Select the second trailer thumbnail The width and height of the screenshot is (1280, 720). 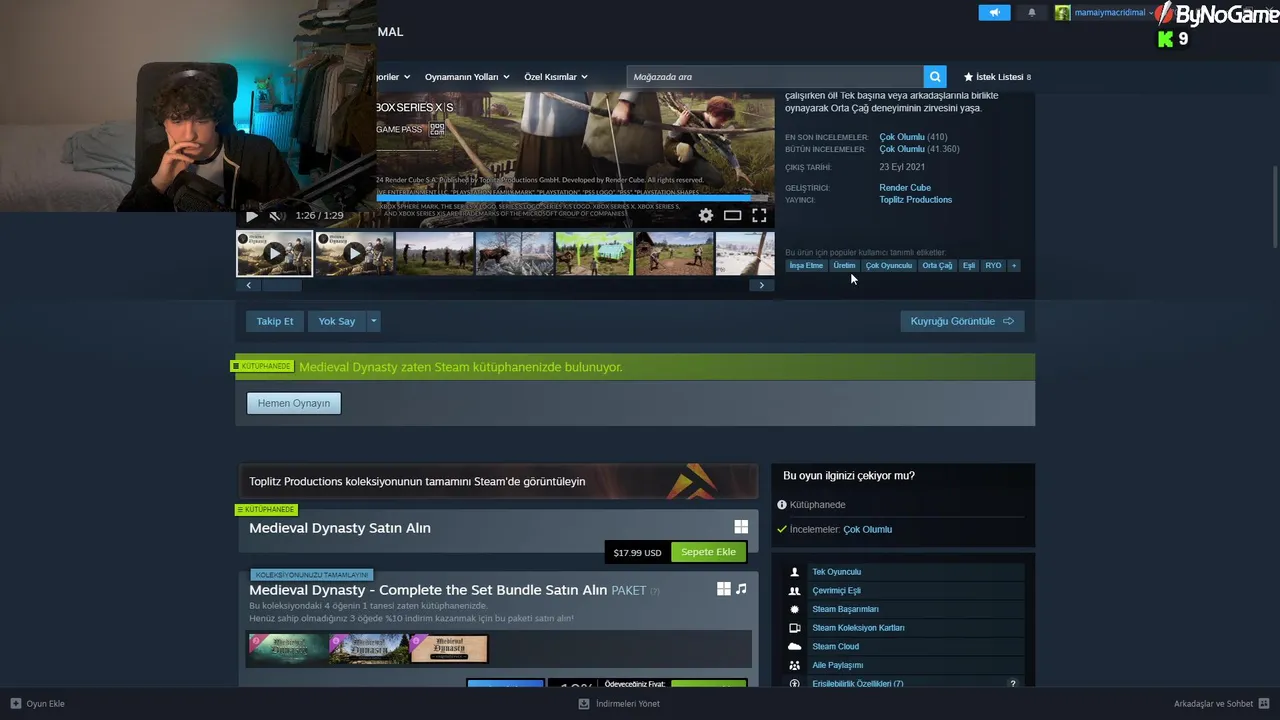[x=354, y=253]
